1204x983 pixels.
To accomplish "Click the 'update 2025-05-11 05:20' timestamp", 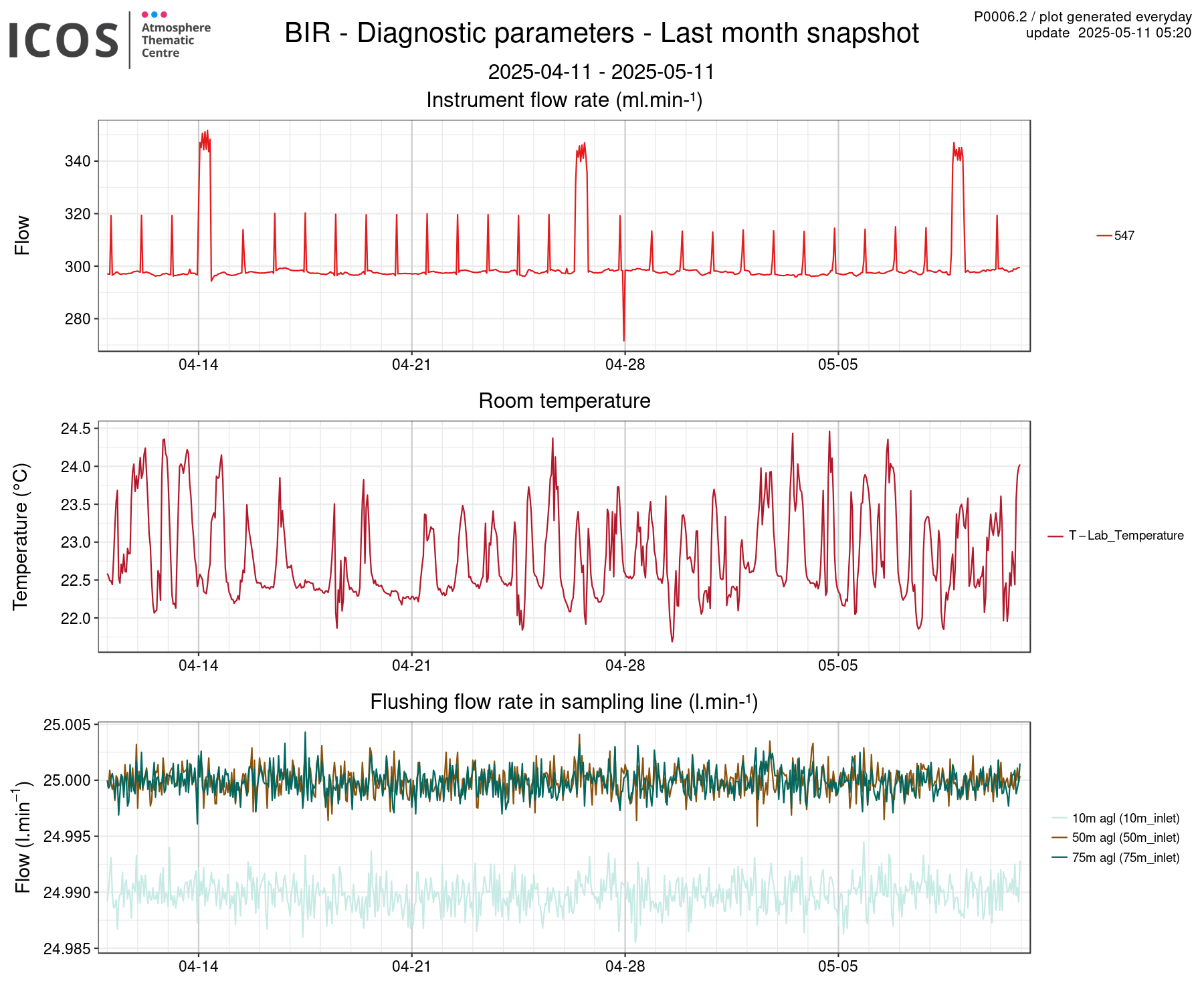I will (1108, 33).
